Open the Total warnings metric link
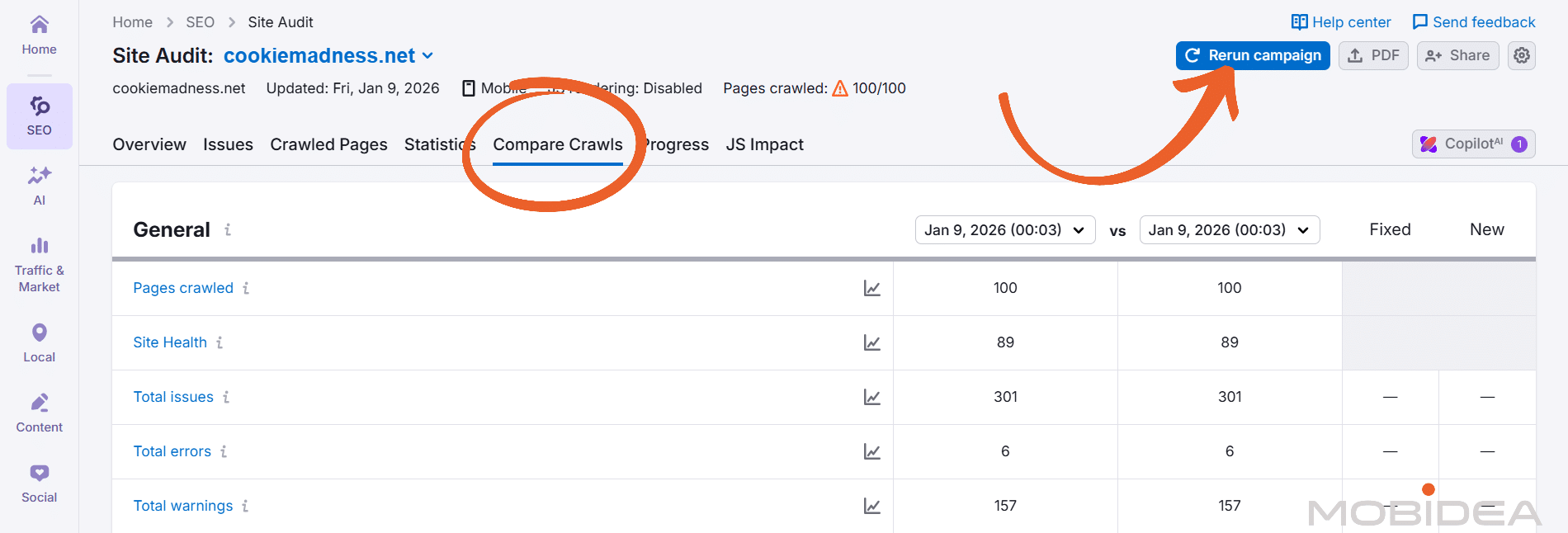1568x533 pixels. click(x=183, y=506)
